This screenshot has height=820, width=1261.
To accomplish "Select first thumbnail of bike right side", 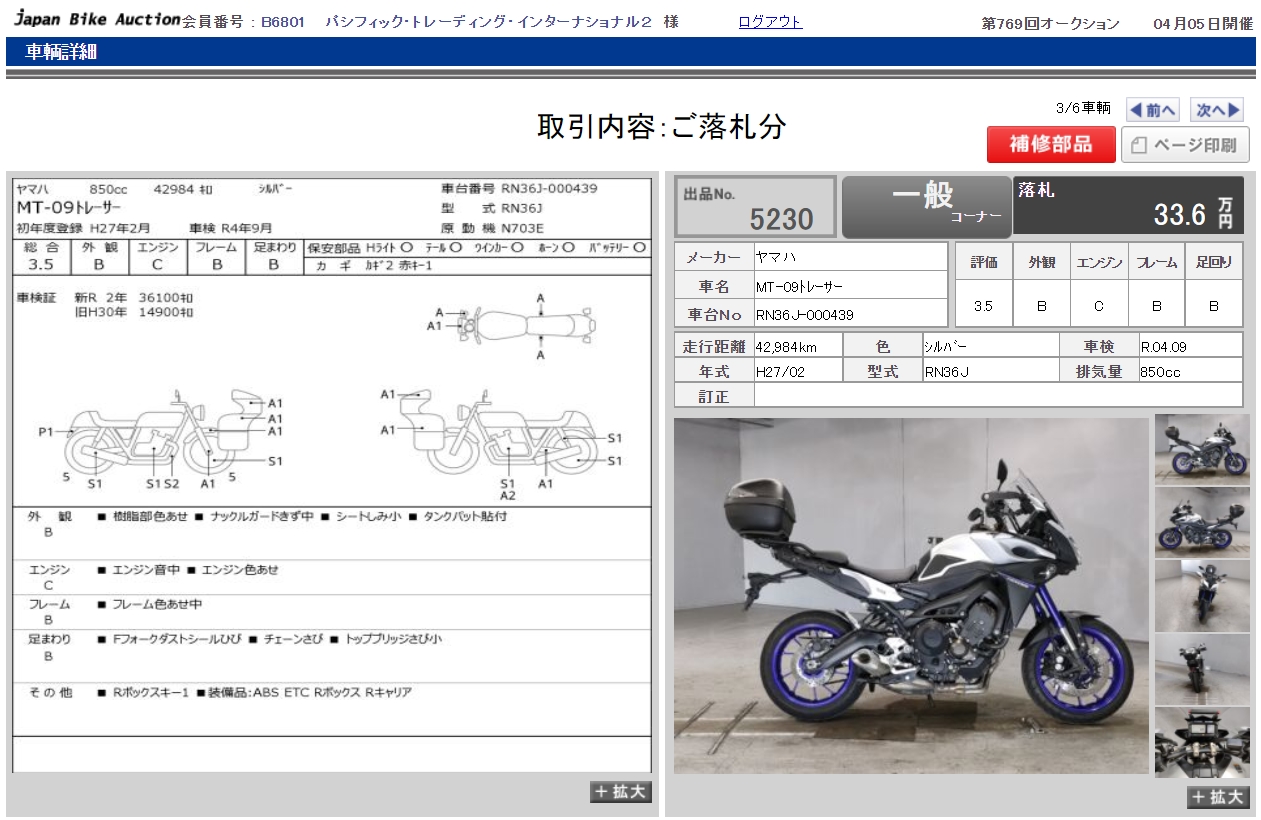I will coord(1202,449).
